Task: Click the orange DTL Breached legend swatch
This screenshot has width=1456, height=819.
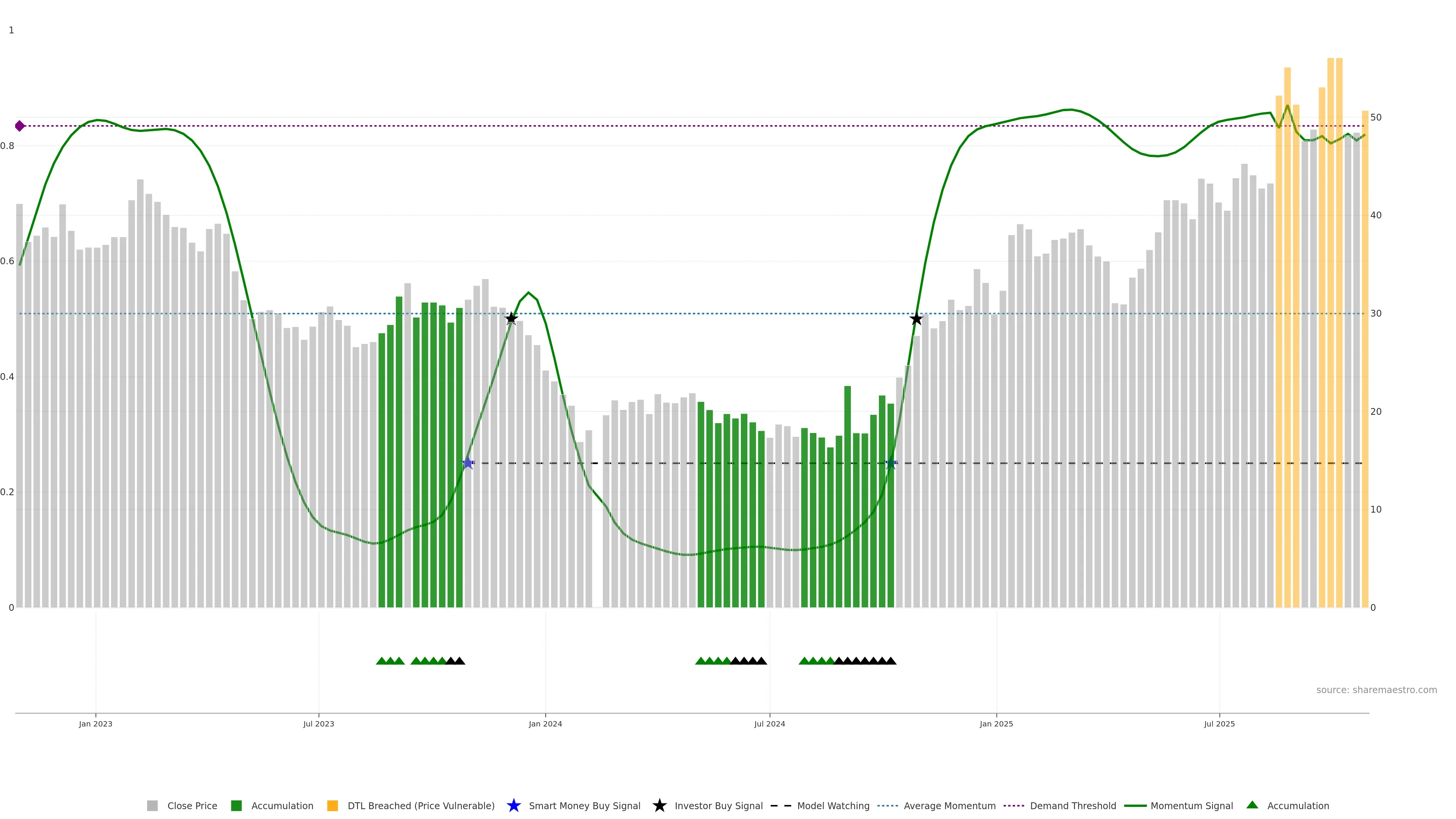Action: coord(333,805)
